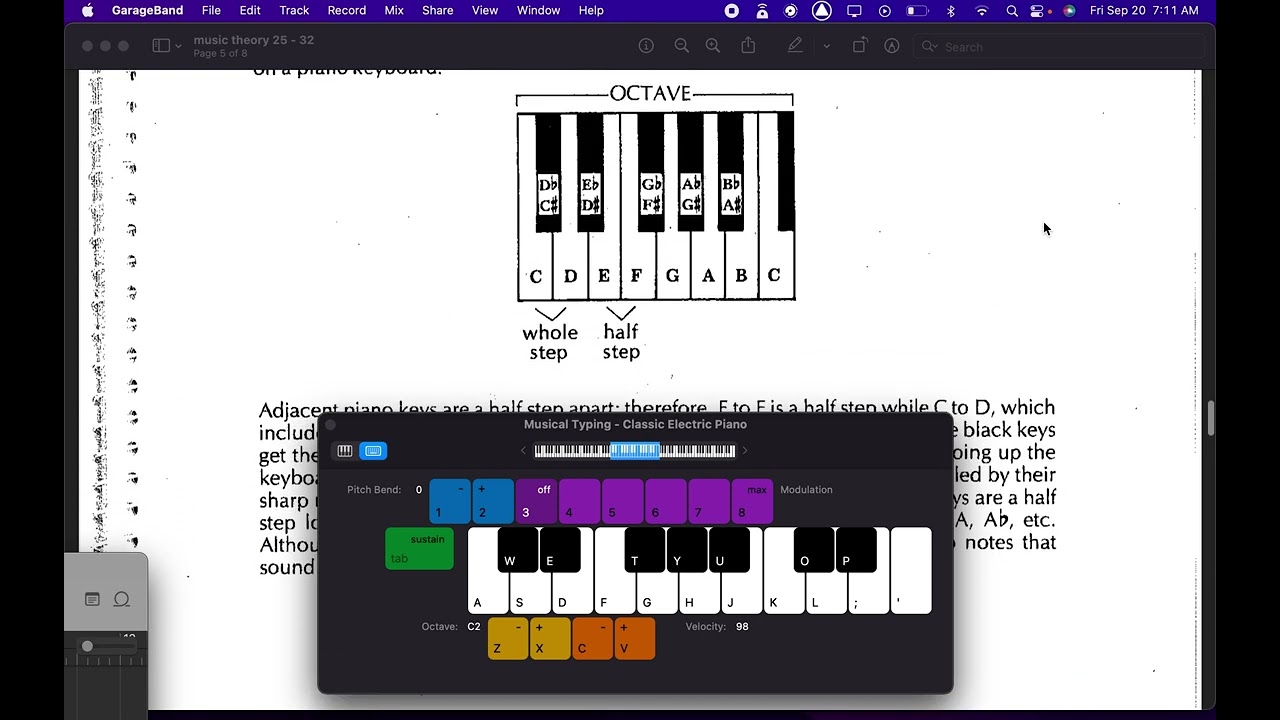Click the Apple logo menu
This screenshot has width=1280, height=720.
tap(87, 10)
